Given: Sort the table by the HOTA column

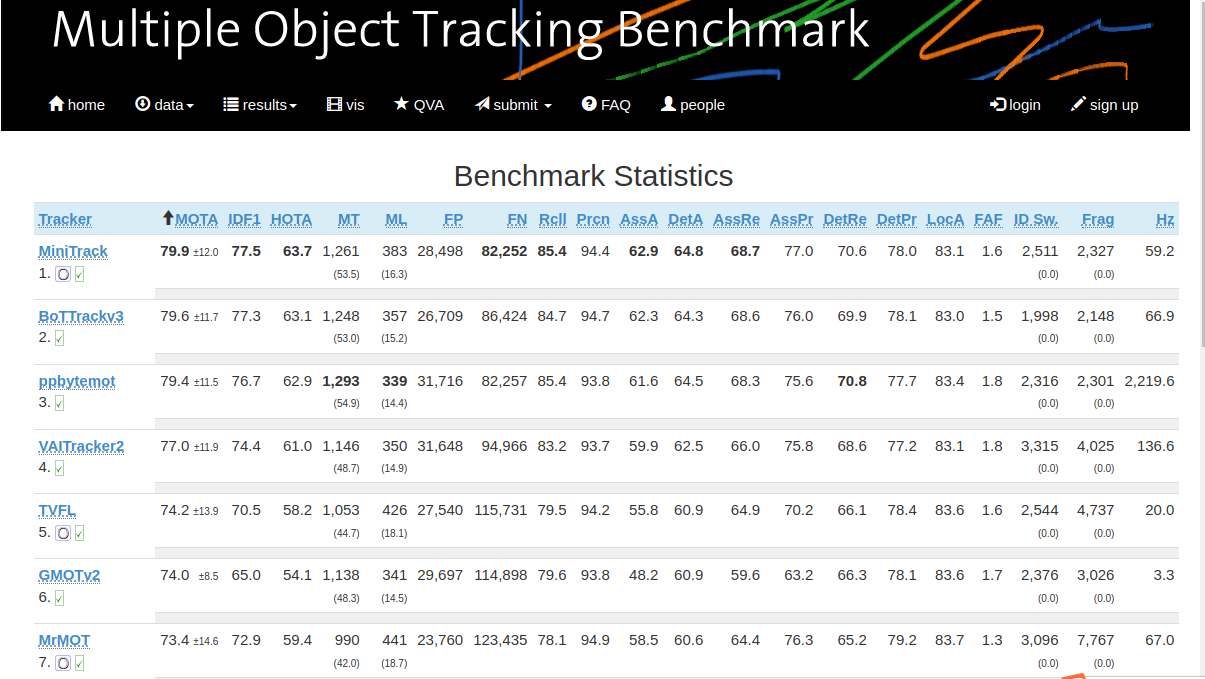Looking at the screenshot, I should [291, 220].
